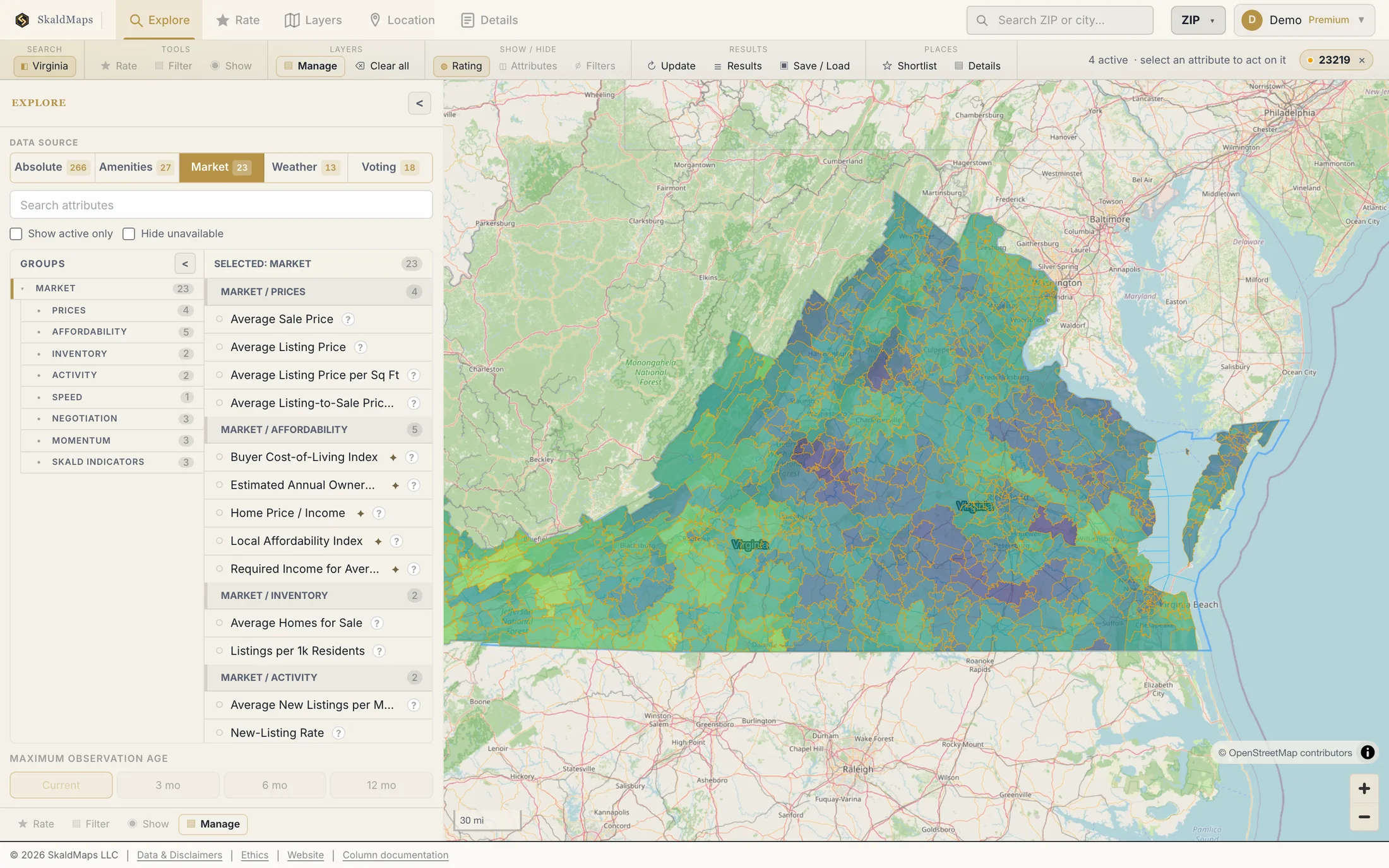The height and width of the screenshot is (868, 1389).
Task: Collapse the Market / Affordability section header
Action: [x=319, y=430]
